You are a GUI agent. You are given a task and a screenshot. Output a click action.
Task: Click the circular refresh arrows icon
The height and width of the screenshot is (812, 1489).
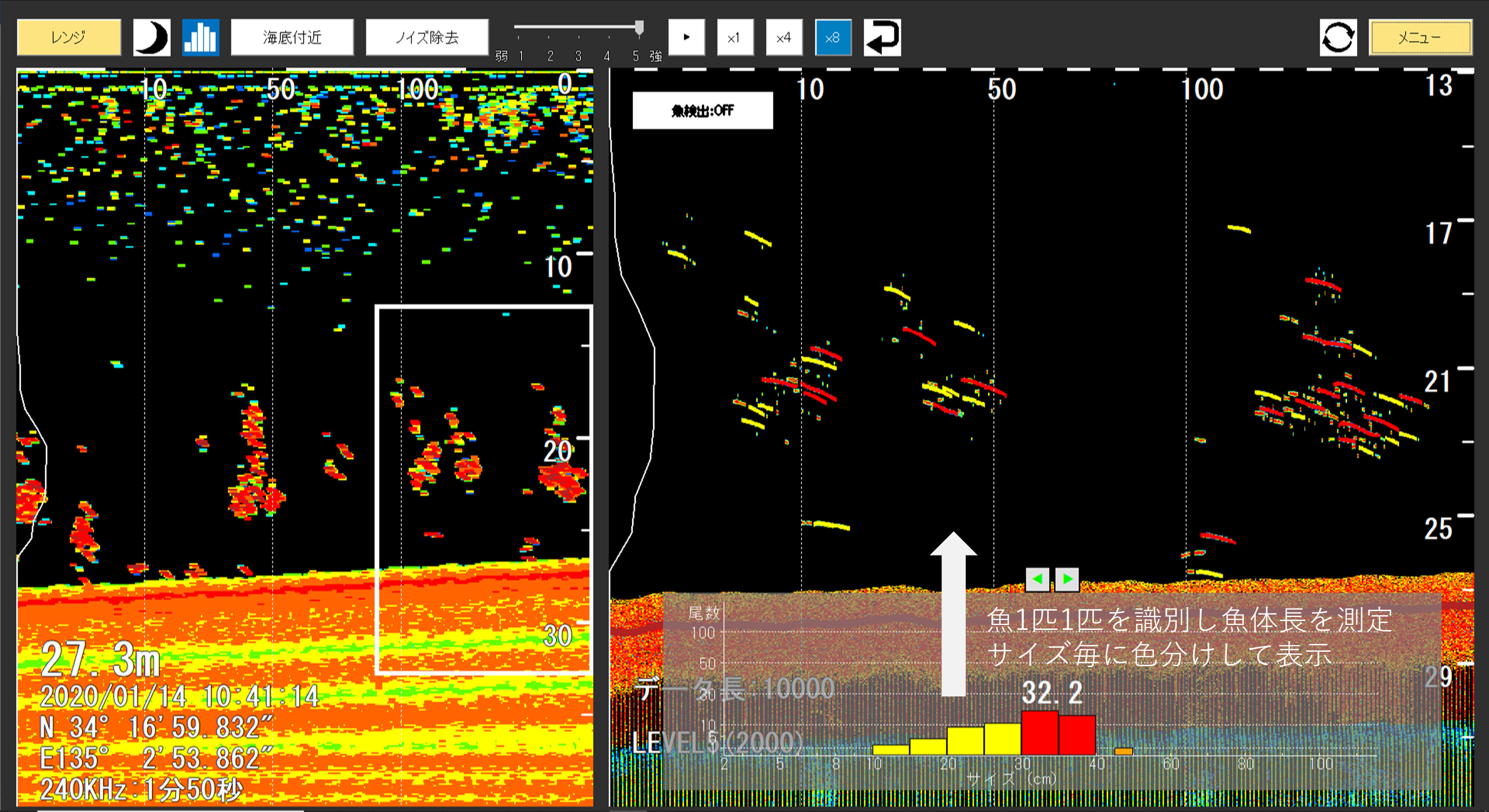point(1338,38)
